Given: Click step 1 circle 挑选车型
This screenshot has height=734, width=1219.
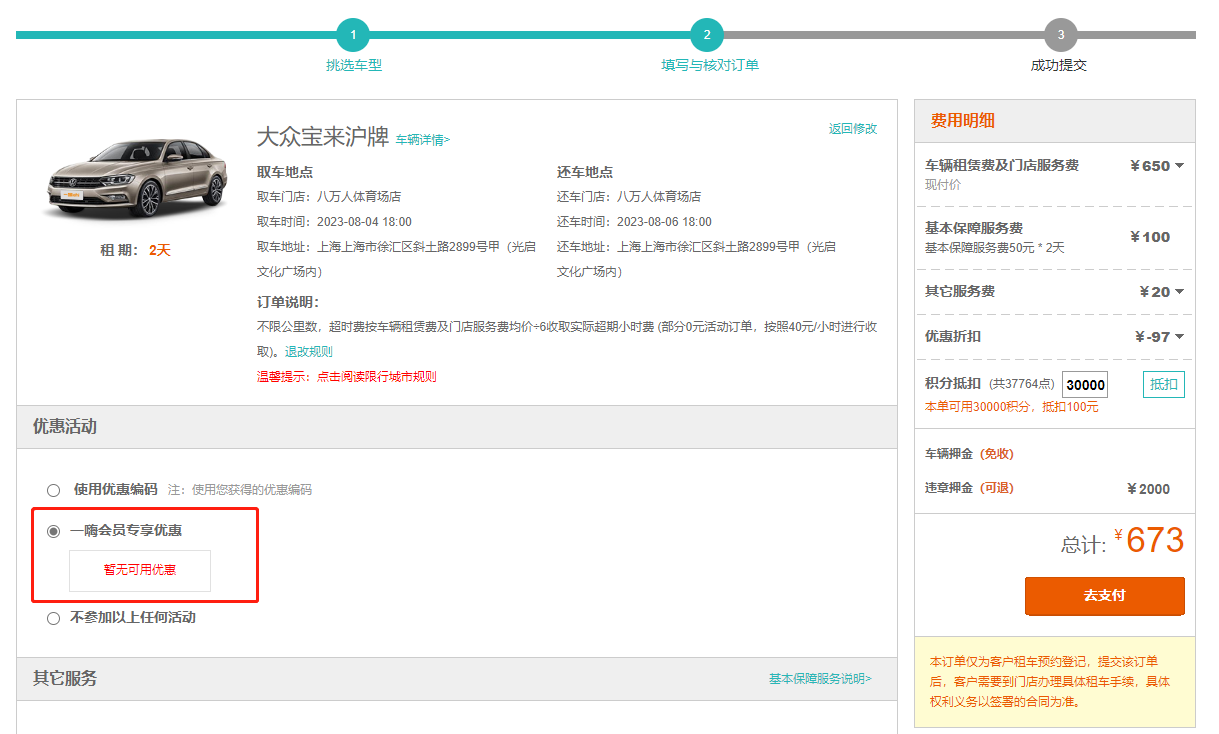Looking at the screenshot, I should pos(353,35).
